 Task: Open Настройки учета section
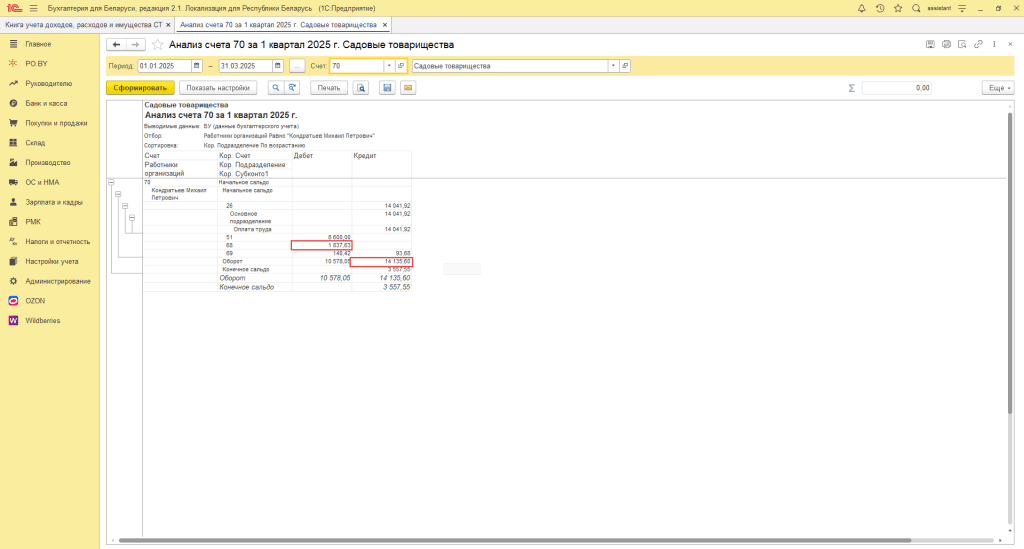[x=52, y=261]
